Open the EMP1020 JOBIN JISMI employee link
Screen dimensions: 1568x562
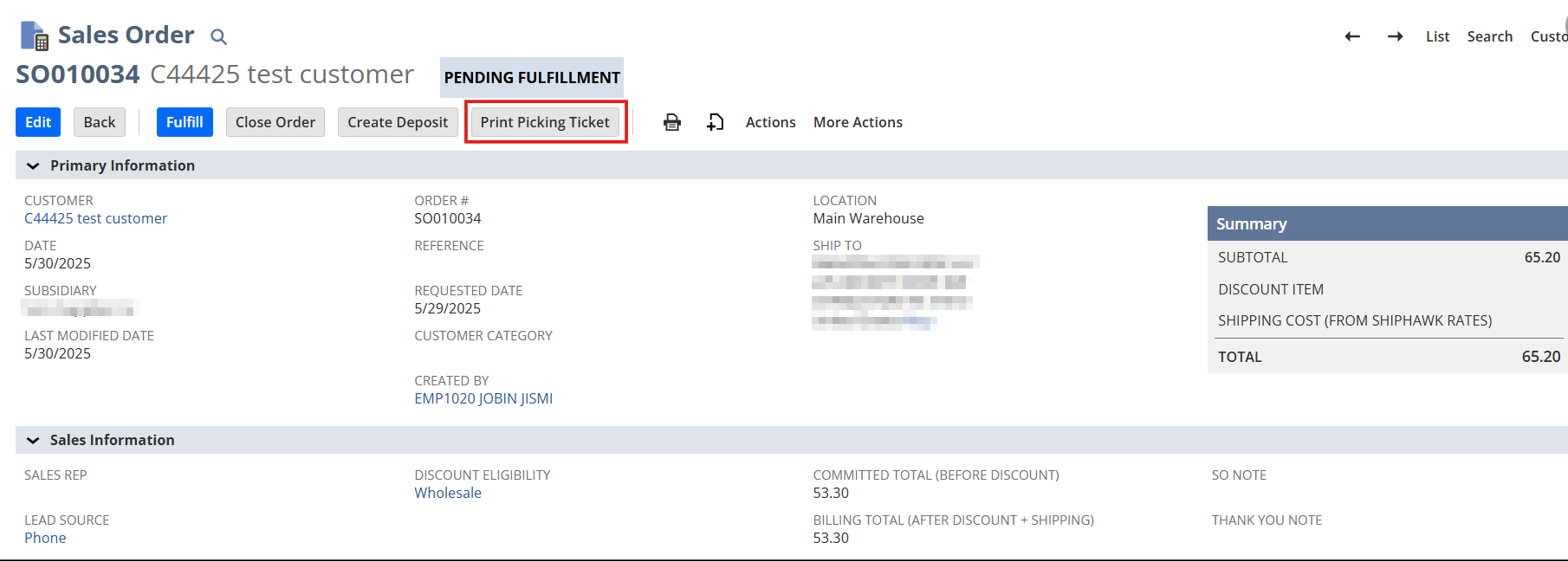[483, 398]
